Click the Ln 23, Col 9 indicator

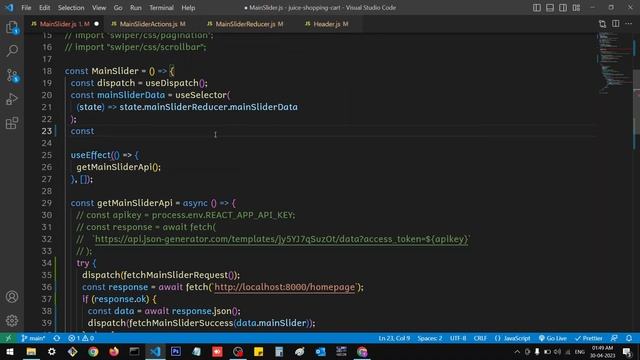point(394,338)
